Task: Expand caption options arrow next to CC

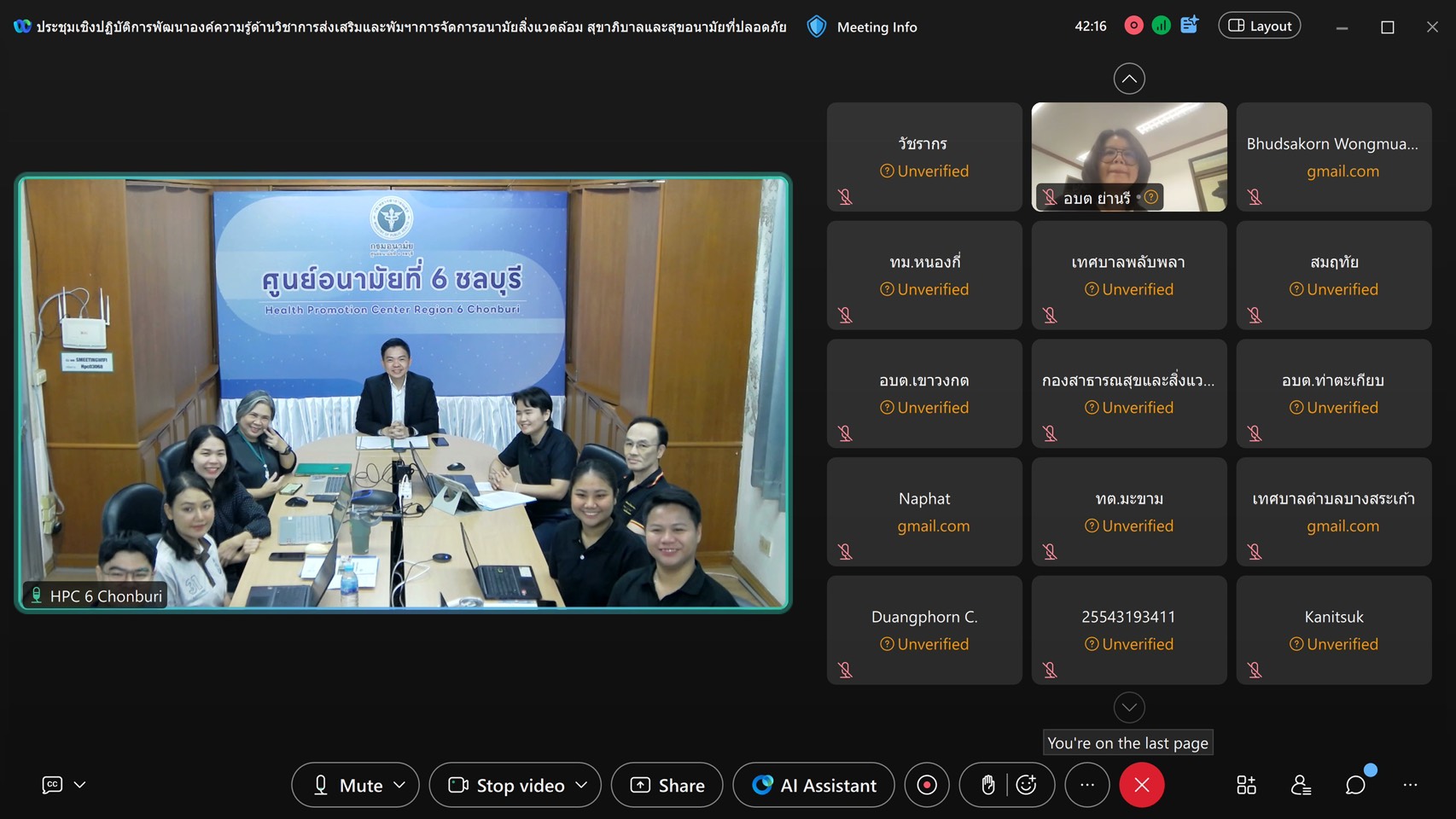Action: click(80, 785)
